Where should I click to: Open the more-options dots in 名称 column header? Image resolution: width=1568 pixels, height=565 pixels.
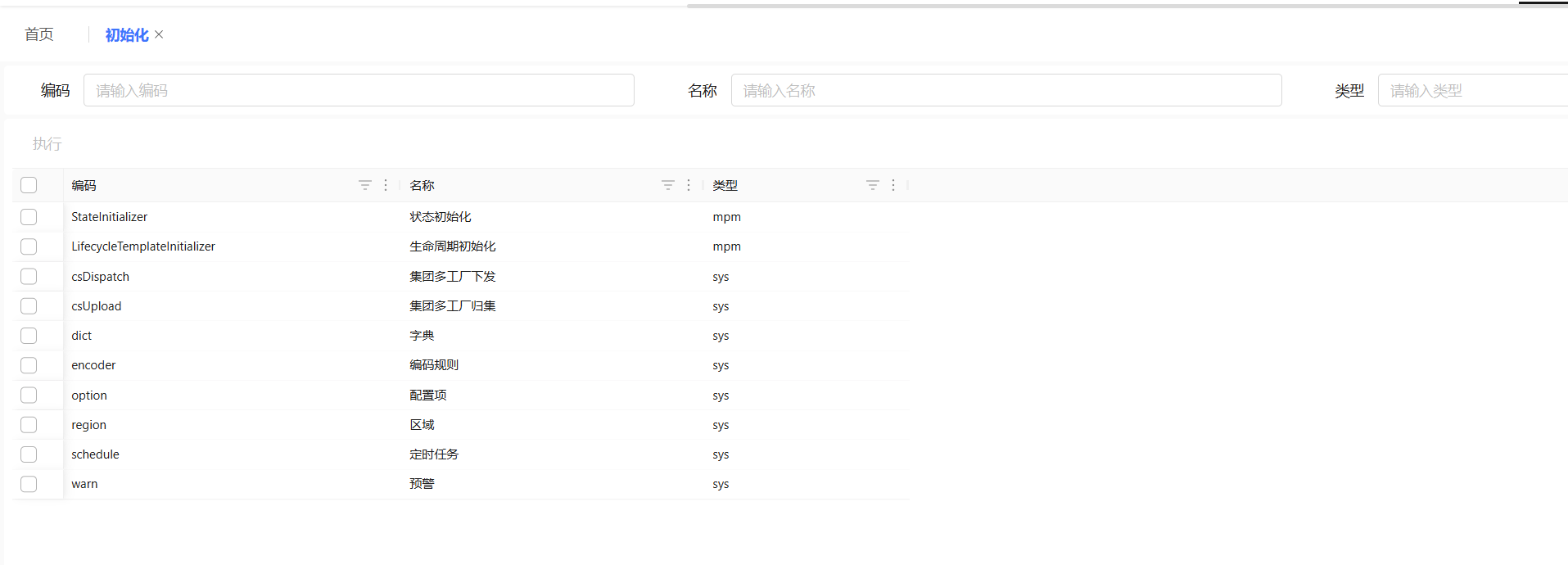point(689,185)
